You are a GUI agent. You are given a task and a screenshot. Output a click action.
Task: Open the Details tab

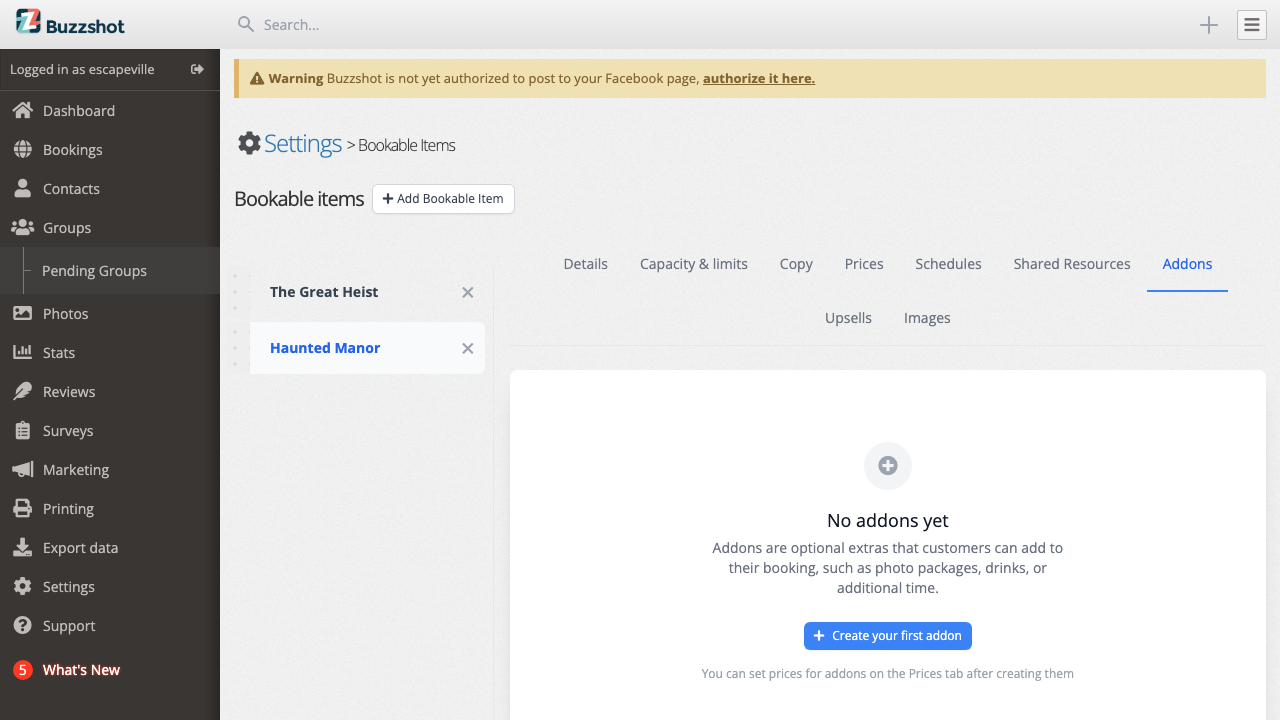pyautogui.click(x=586, y=264)
